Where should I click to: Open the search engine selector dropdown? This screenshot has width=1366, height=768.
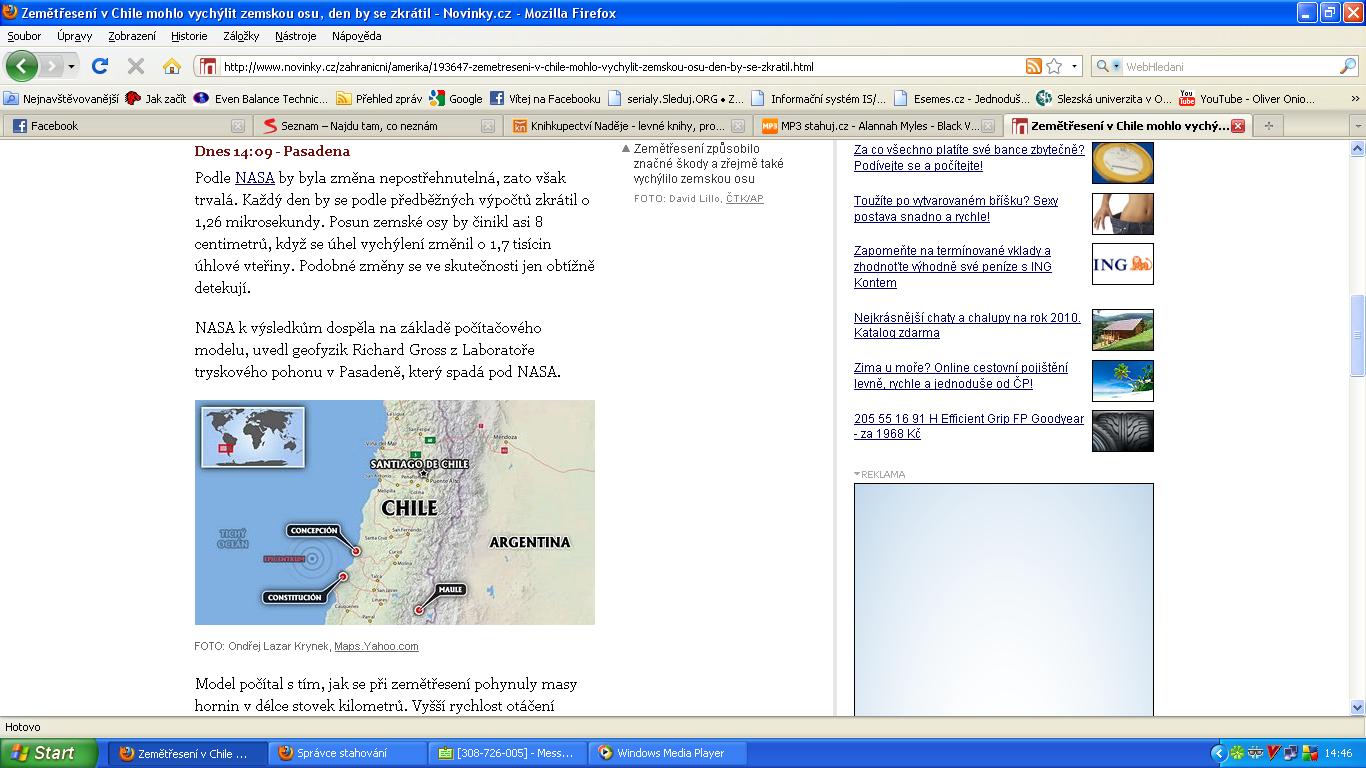(x=1108, y=67)
